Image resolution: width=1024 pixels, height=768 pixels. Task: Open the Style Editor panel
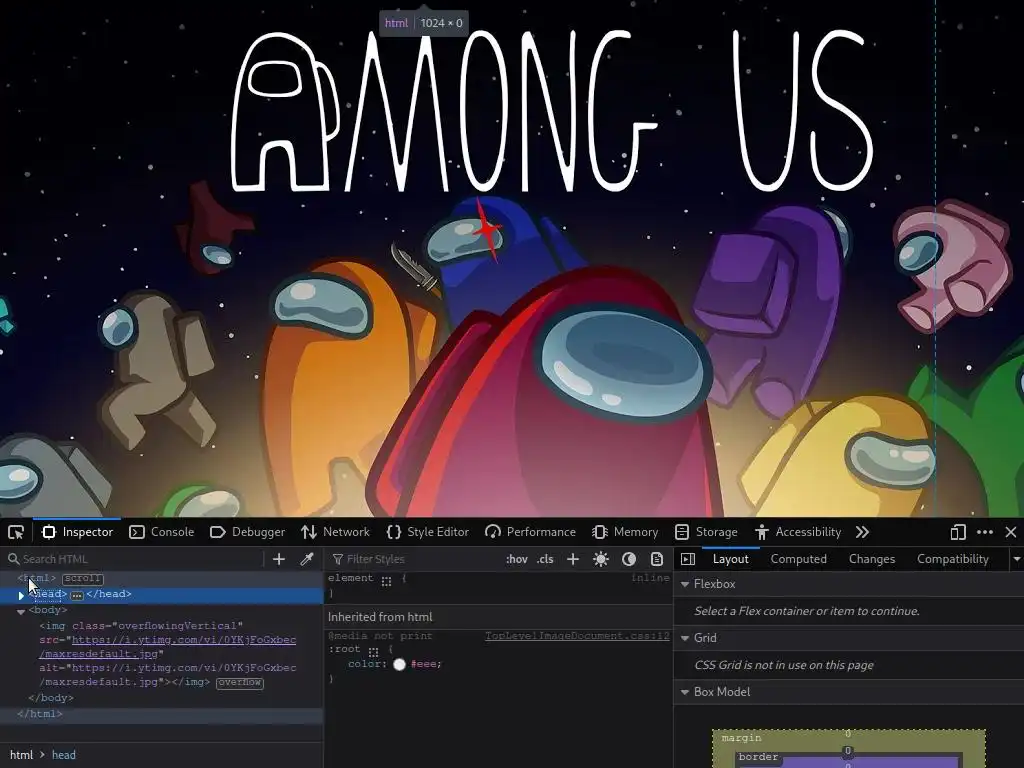click(428, 532)
